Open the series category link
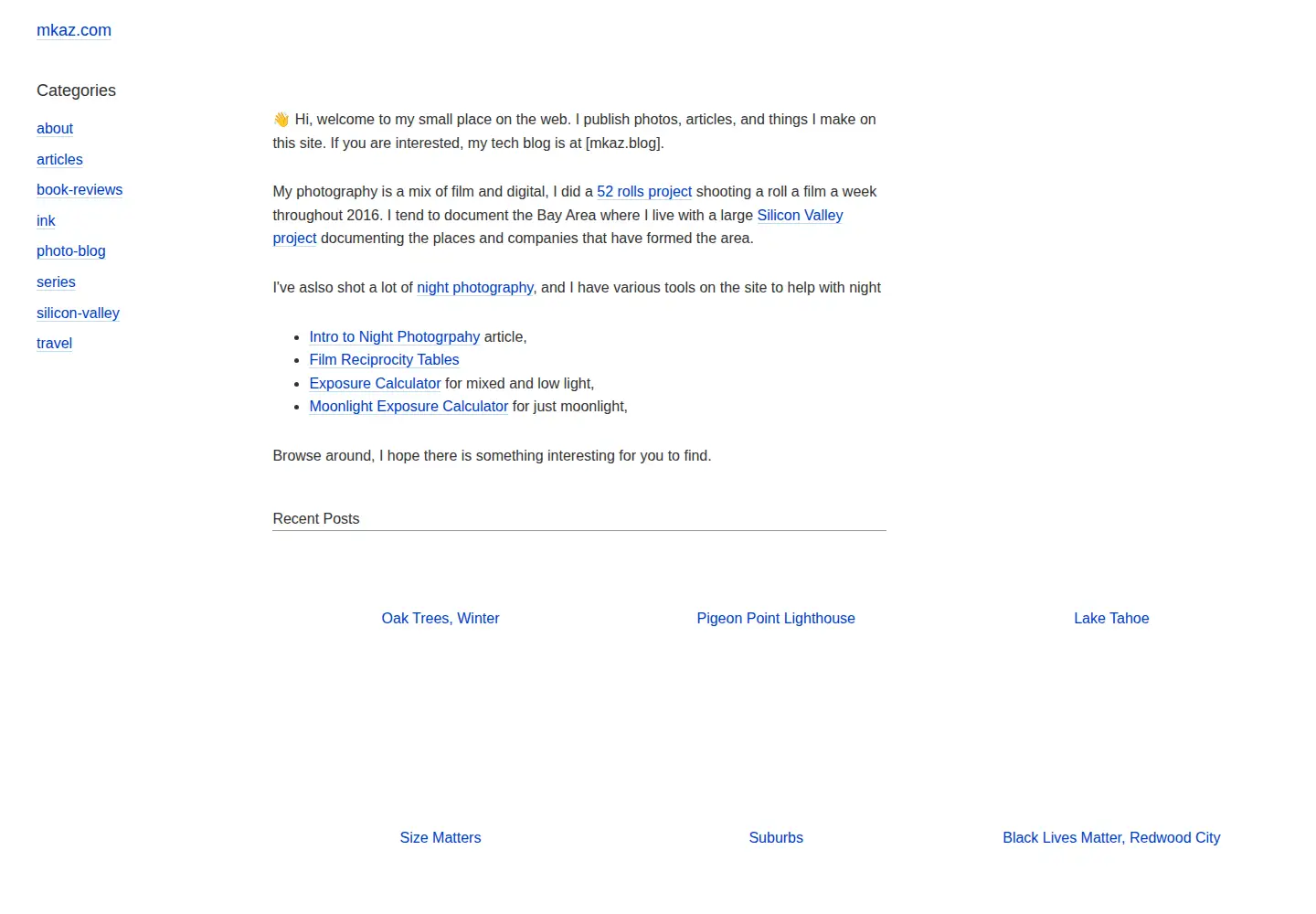The width and height of the screenshot is (1316, 914). click(x=56, y=282)
